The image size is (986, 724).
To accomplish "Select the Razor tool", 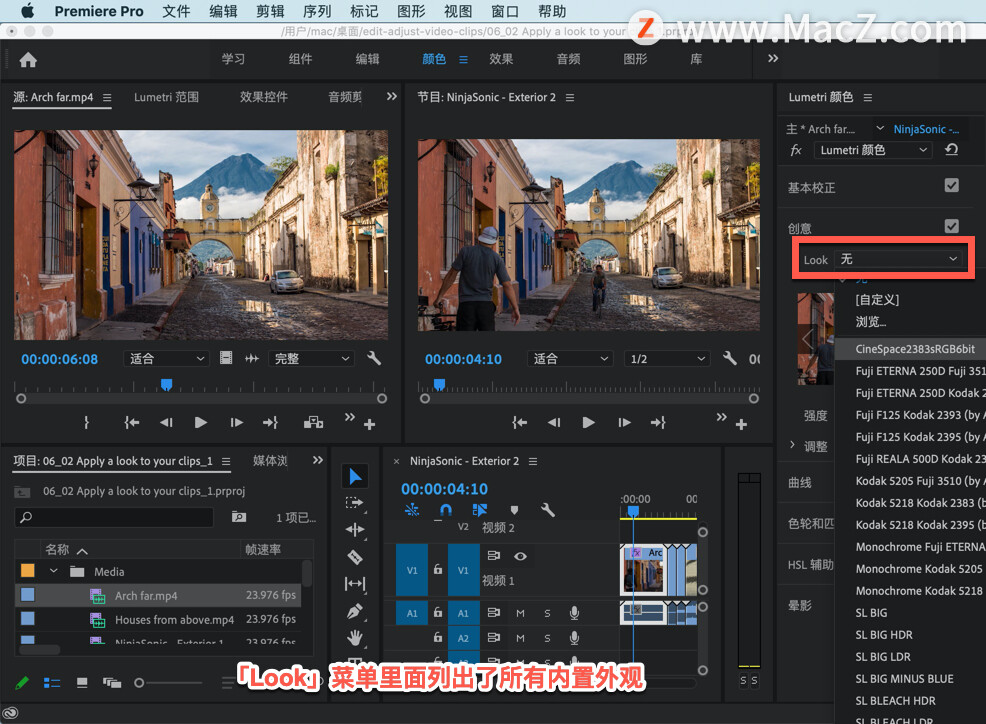I will (x=355, y=557).
